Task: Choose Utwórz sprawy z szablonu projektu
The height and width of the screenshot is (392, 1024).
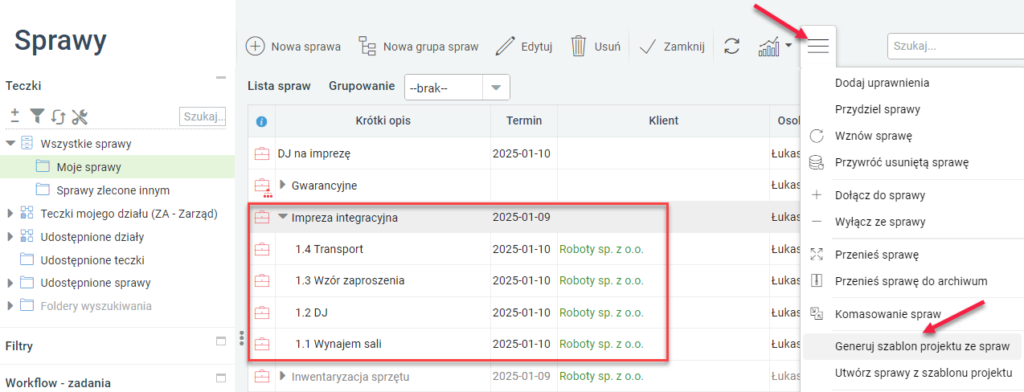Action: (x=923, y=373)
